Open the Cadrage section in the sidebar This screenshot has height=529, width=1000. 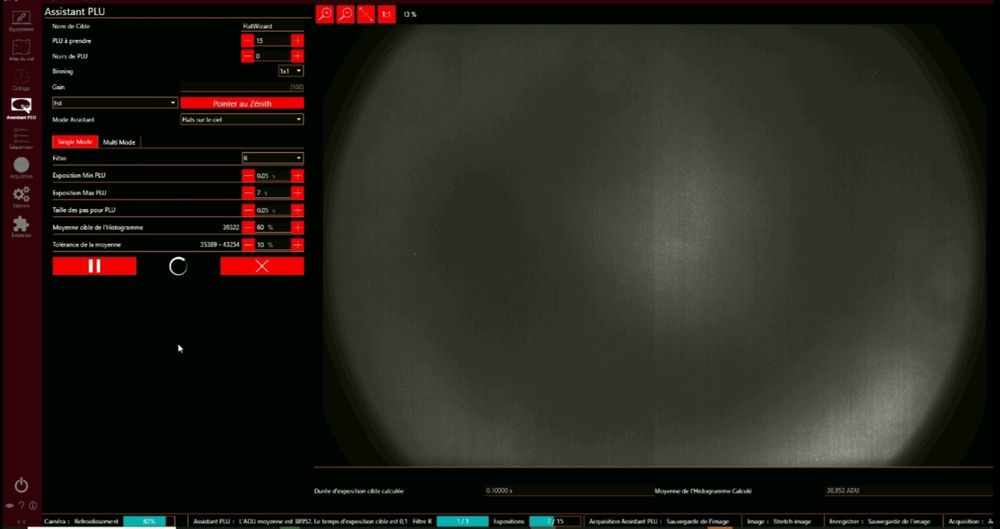[x=21, y=79]
